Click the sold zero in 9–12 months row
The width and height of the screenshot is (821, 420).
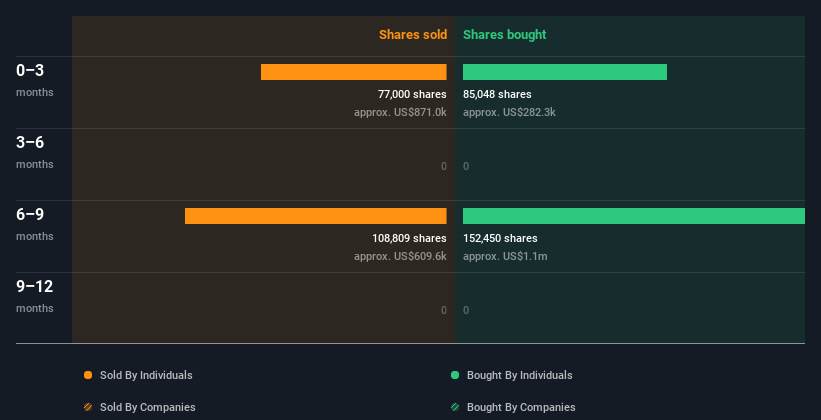[444, 310]
